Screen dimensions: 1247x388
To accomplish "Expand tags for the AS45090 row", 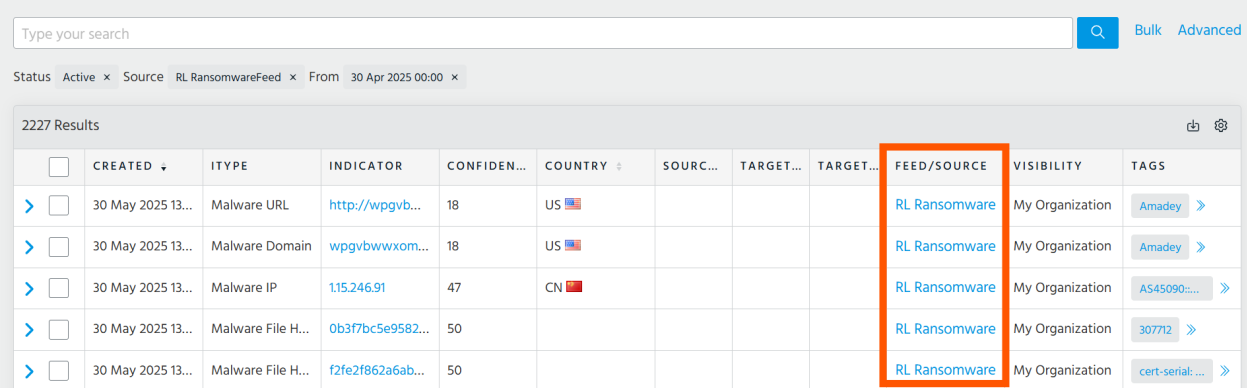I will [1225, 288].
